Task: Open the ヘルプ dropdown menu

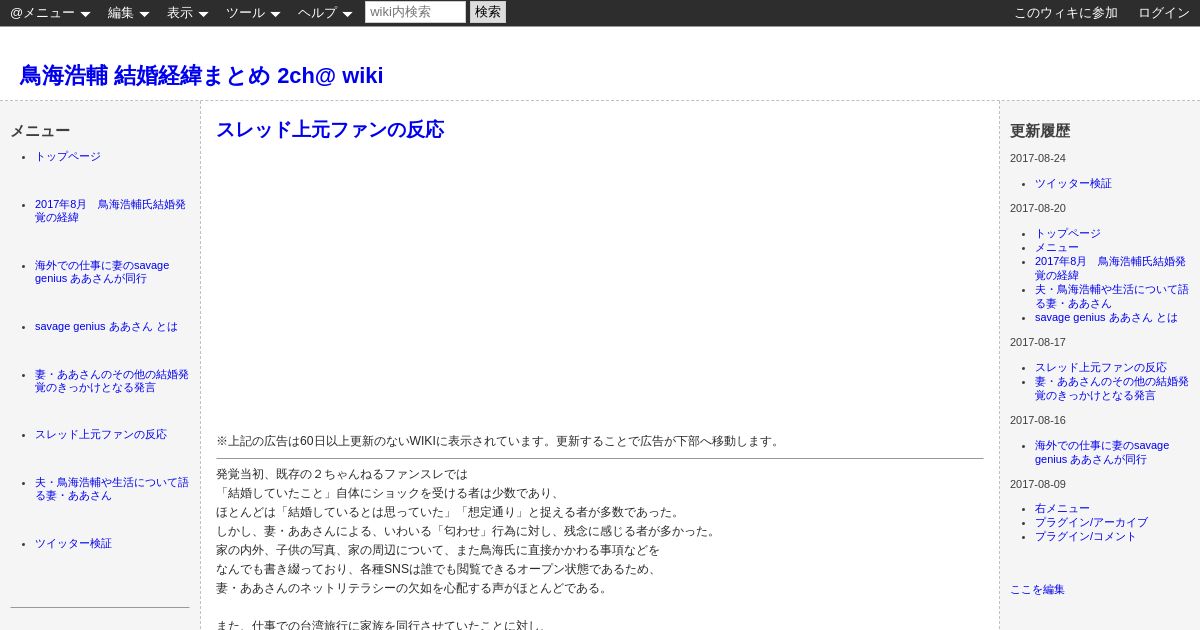Action: 325,13
